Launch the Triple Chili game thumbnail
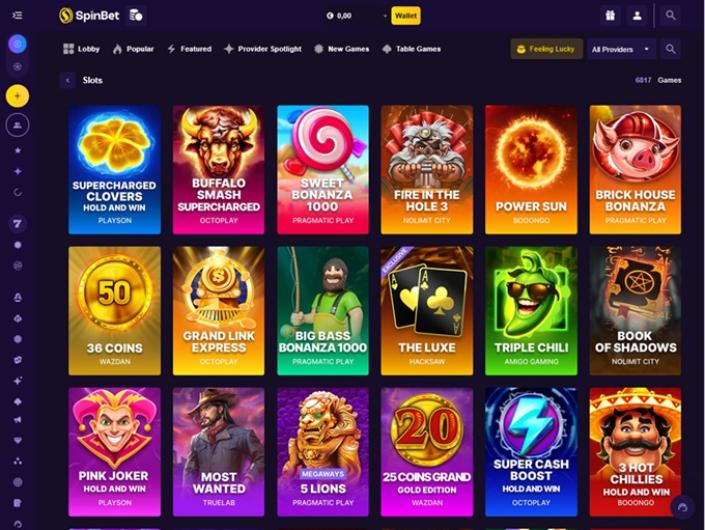This screenshot has height=530, width=705. 531,311
